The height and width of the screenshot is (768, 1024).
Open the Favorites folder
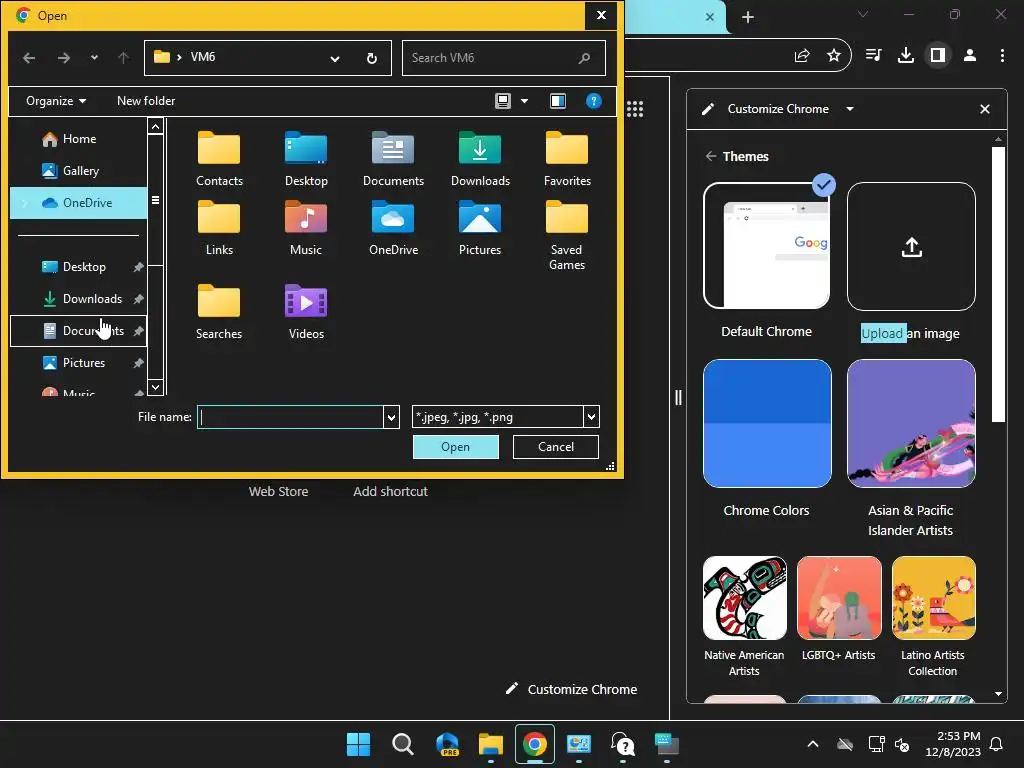(x=567, y=159)
